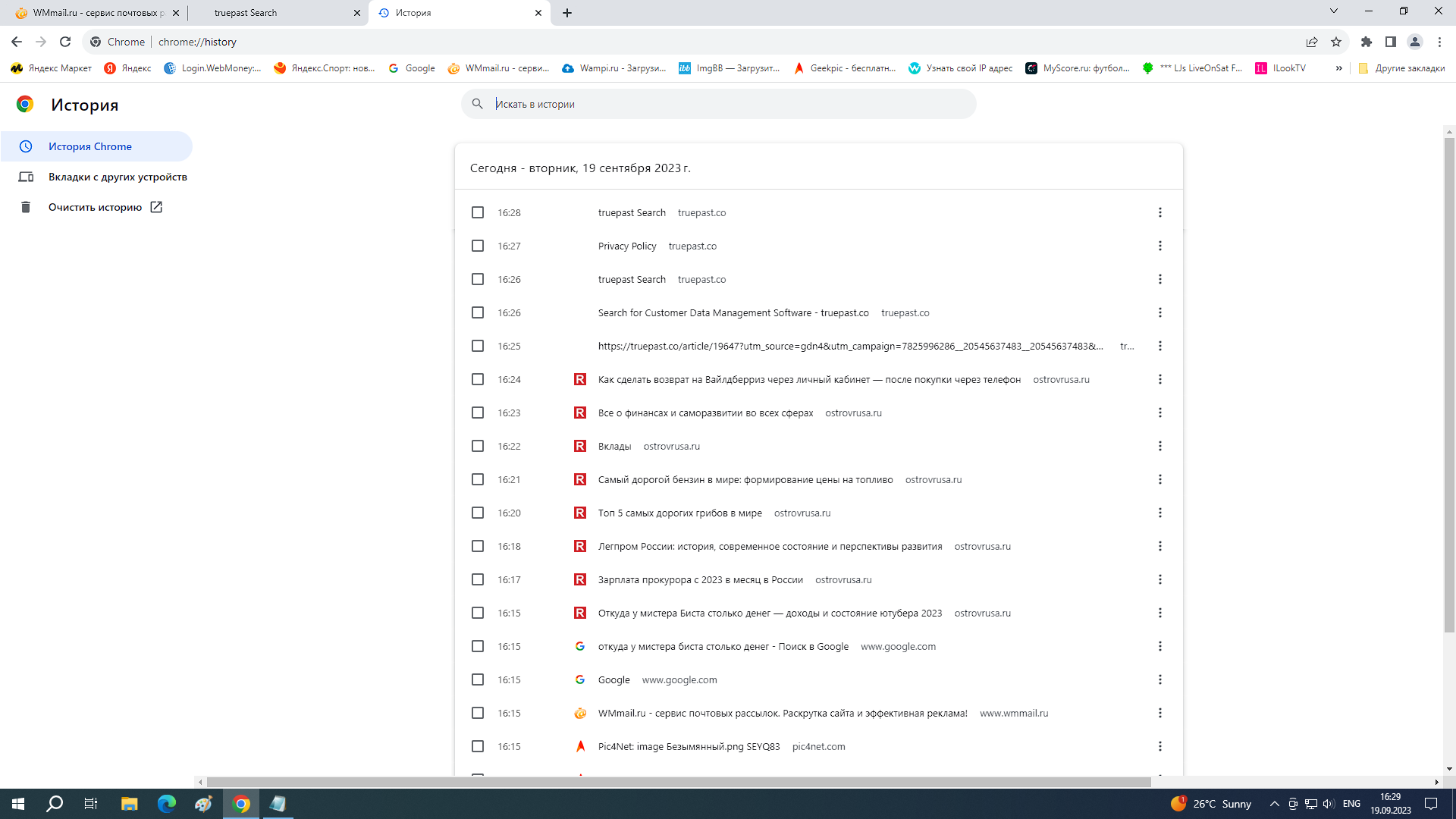Click the trash icon next to Очистить историю
This screenshot has height=819, width=1456.
(26, 207)
